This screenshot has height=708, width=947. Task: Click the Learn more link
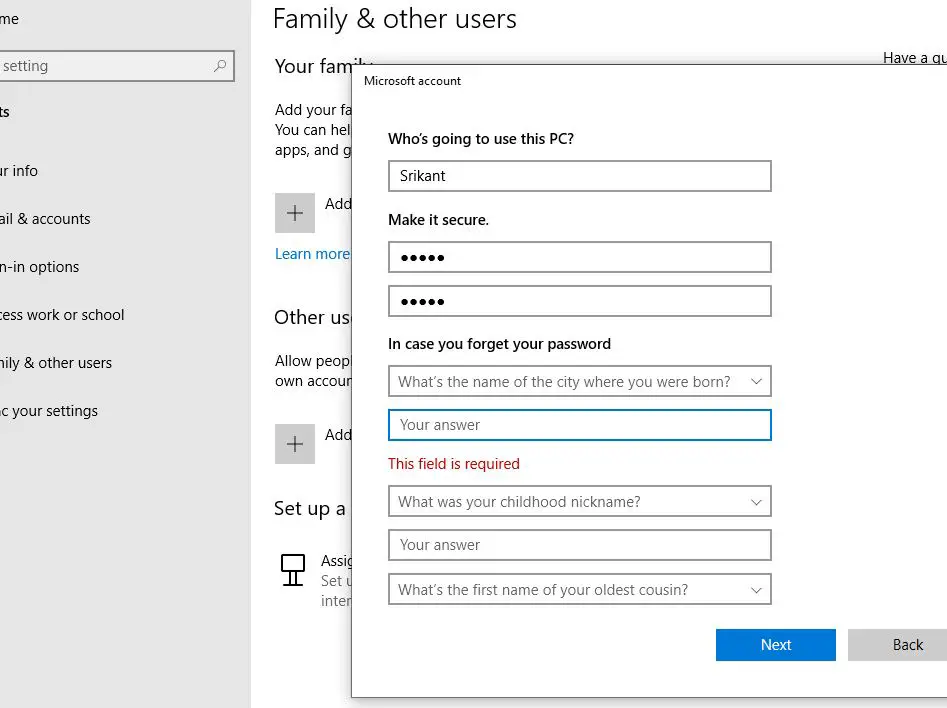(x=312, y=254)
